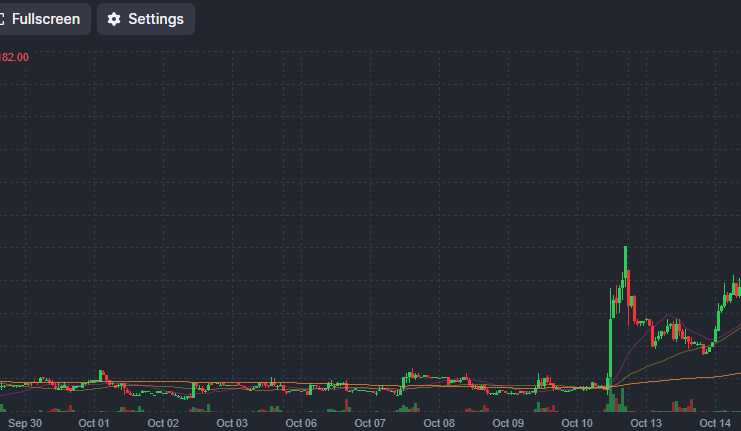Select the Oct 01 date label
741x431 pixels.
(93, 423)
